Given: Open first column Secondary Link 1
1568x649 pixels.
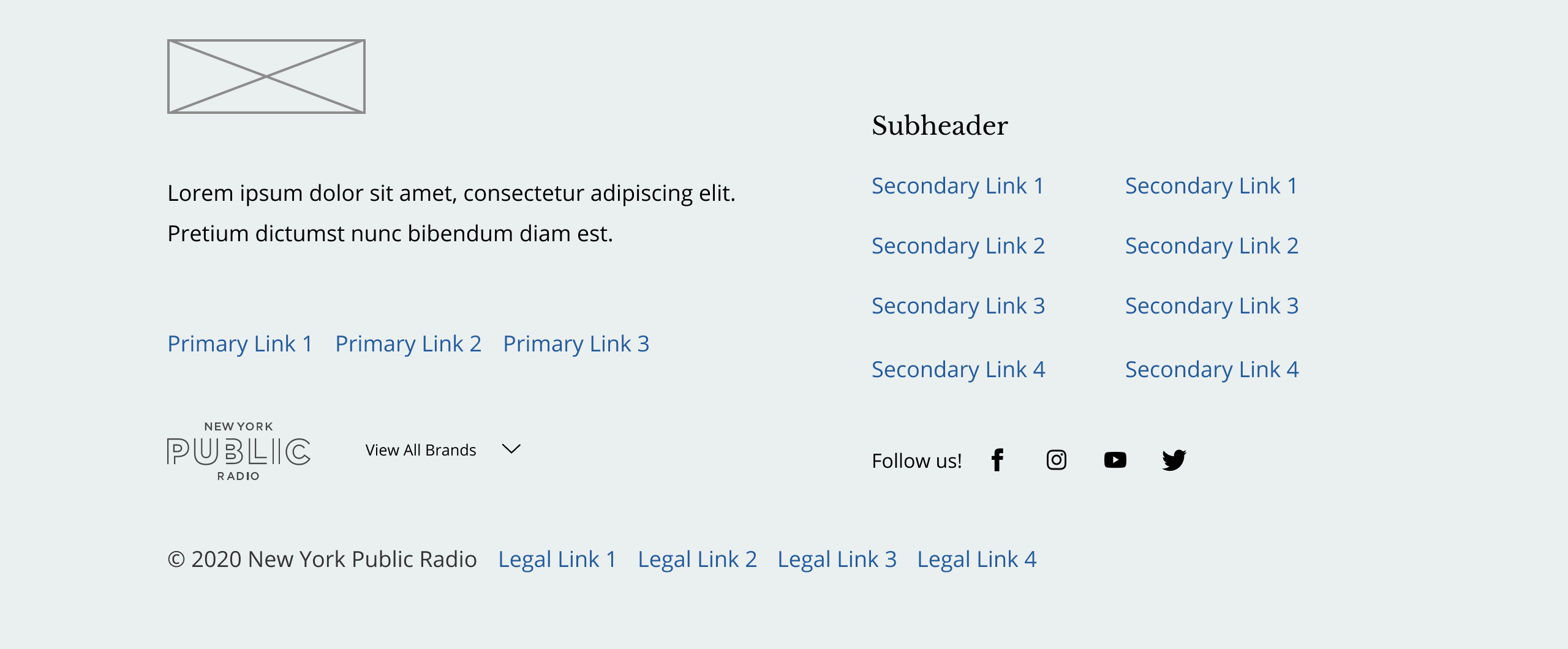Looking at the screenshot, I should coord(958,186).
